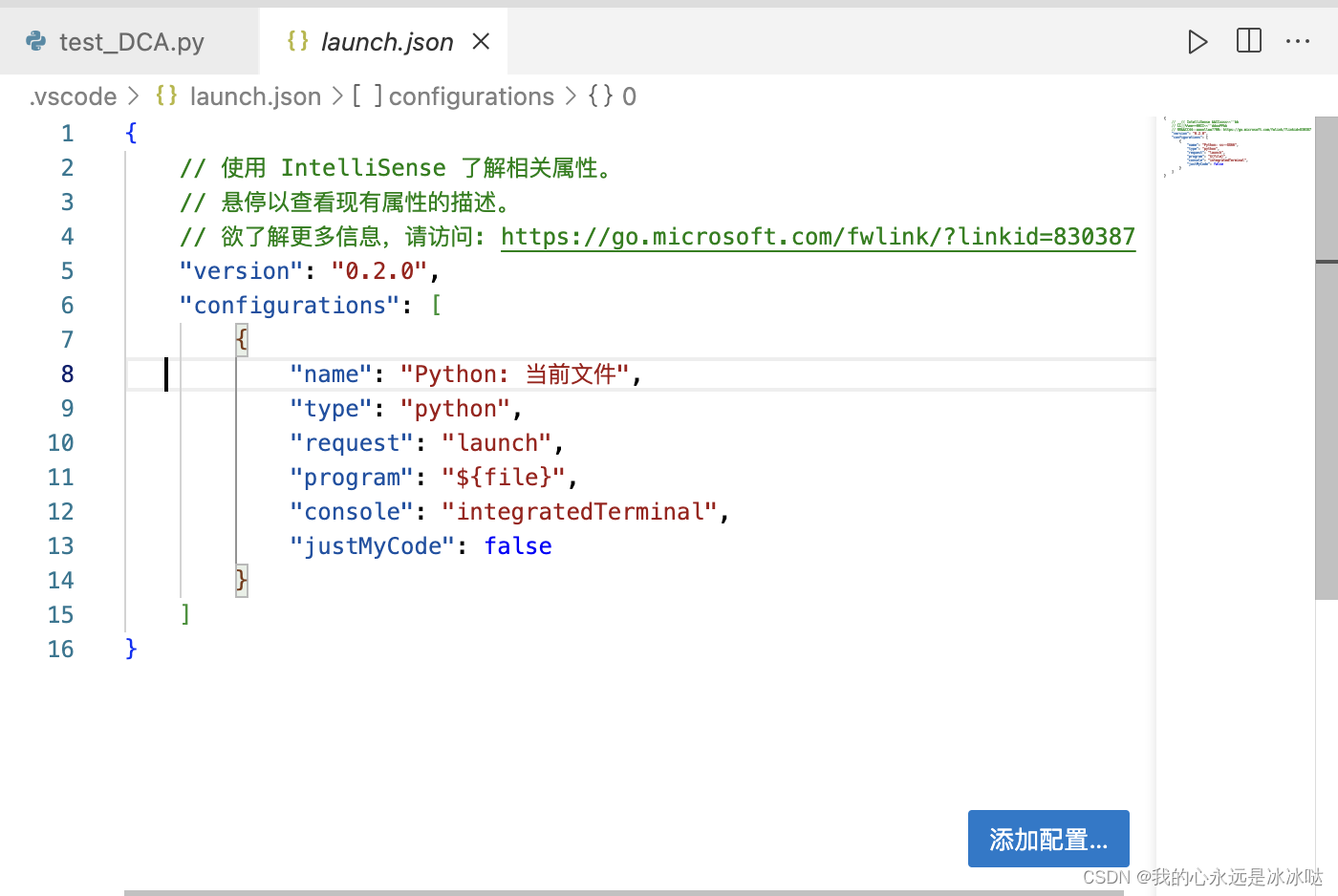Viewport: 1338px width, 896px height.
Task: Open the go.microsoft.com fwlink URL
Action: point(818,237)
